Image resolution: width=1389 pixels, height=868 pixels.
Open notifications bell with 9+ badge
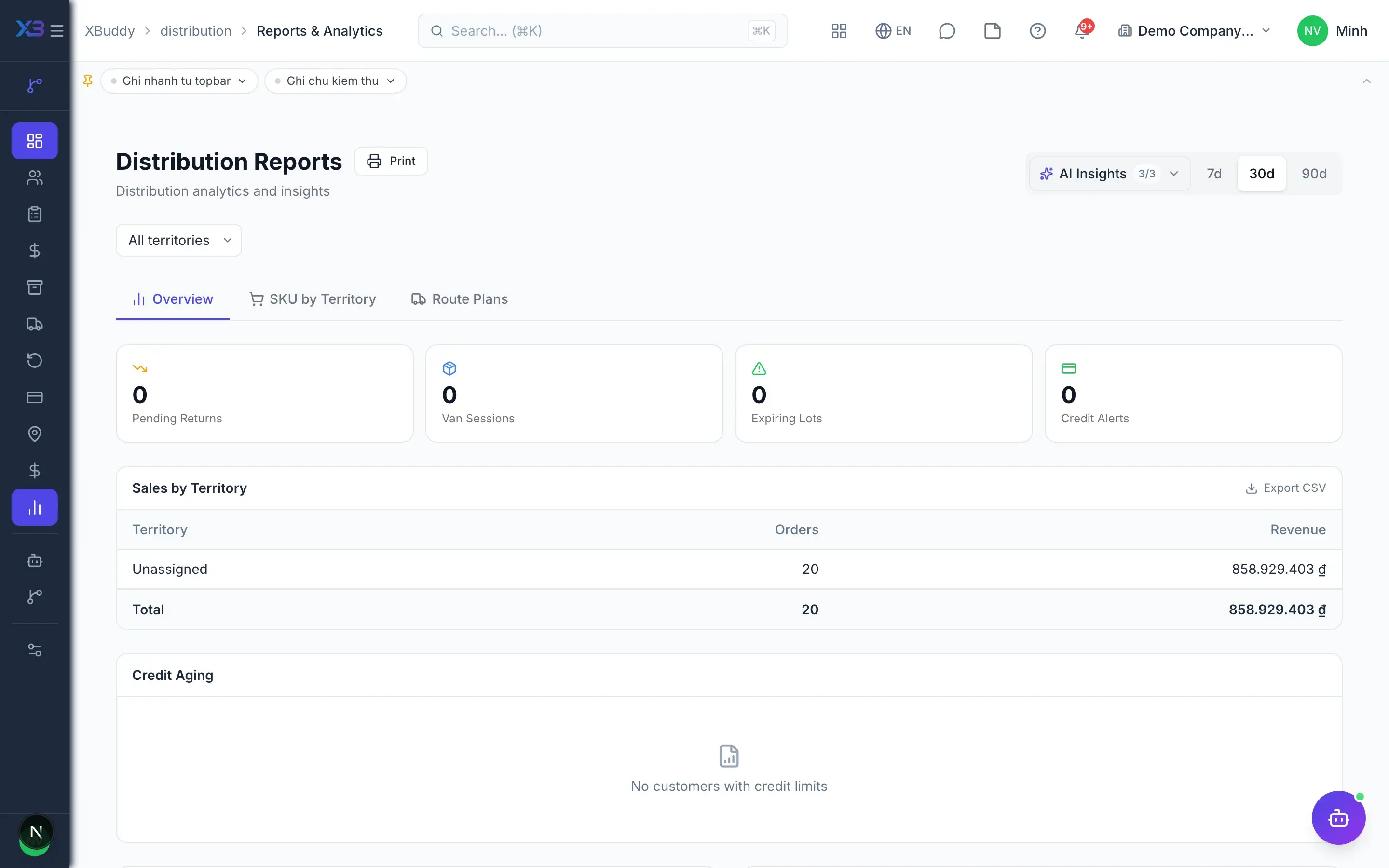[1083, 30]
